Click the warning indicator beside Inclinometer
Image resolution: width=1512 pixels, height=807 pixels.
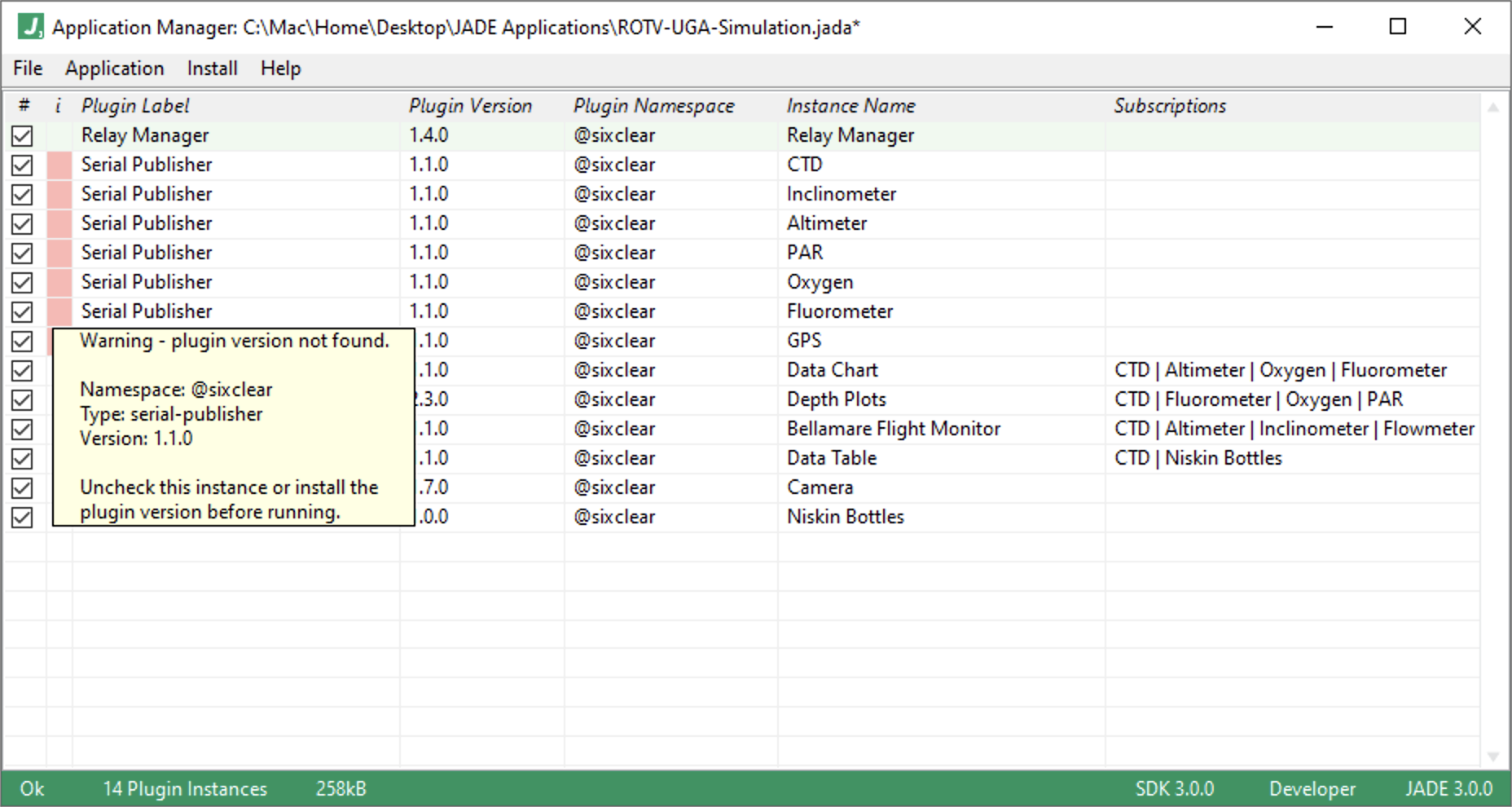58,193
